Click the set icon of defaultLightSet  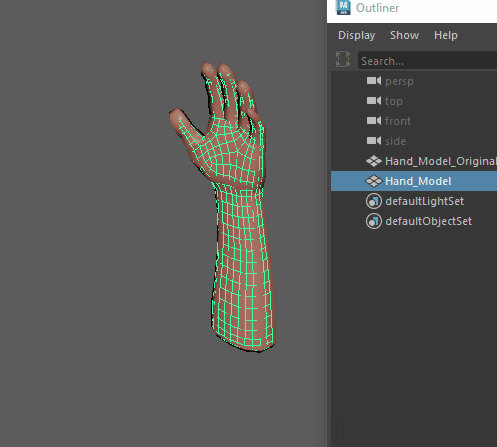374,201
